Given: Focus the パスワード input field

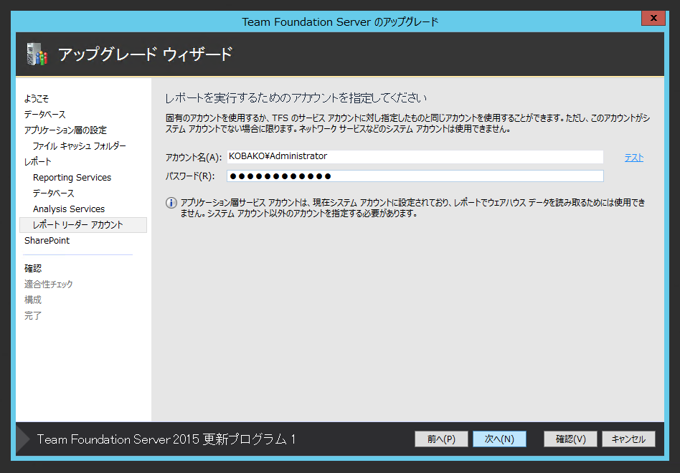Looking at the screenshot, I should coord(415,176).
